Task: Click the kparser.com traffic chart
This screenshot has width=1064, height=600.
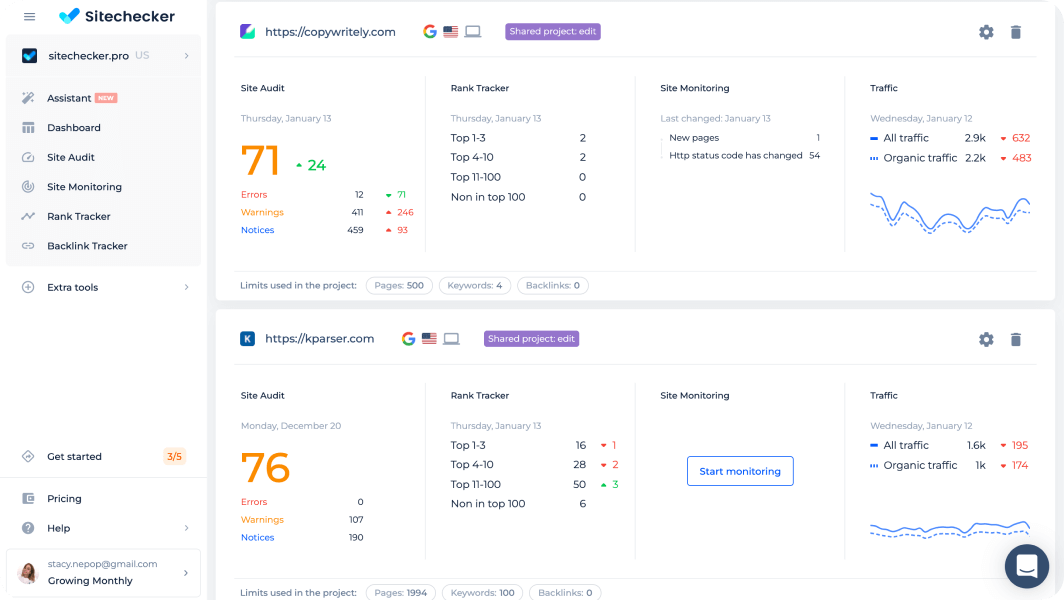Action: click(950, 529)
